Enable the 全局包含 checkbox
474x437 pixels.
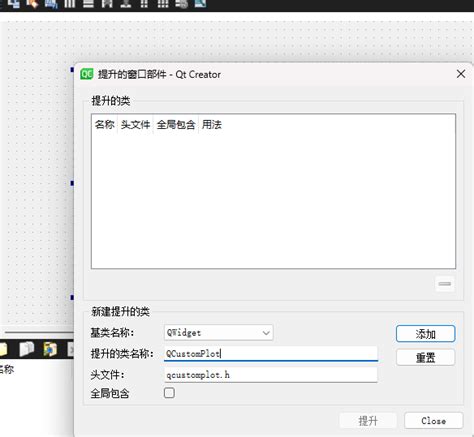(x=169, y=393)
